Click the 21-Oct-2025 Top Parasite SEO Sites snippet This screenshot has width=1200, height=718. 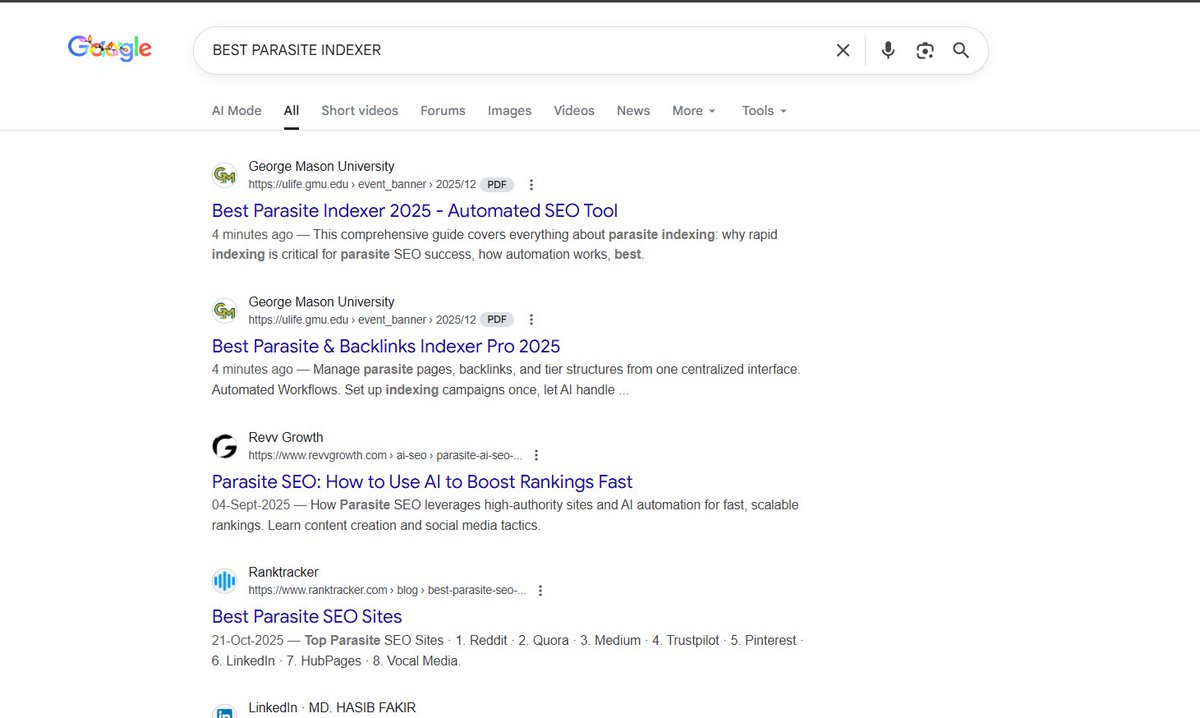507,650
